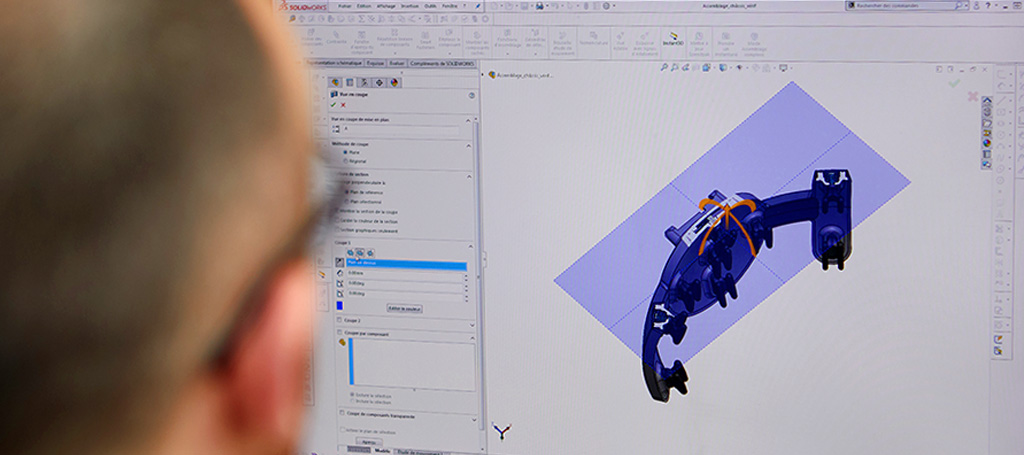This screenshot has width=1024, height=455.
Task: Select the front plane button under Coupe 1
Action: (350, 253)
